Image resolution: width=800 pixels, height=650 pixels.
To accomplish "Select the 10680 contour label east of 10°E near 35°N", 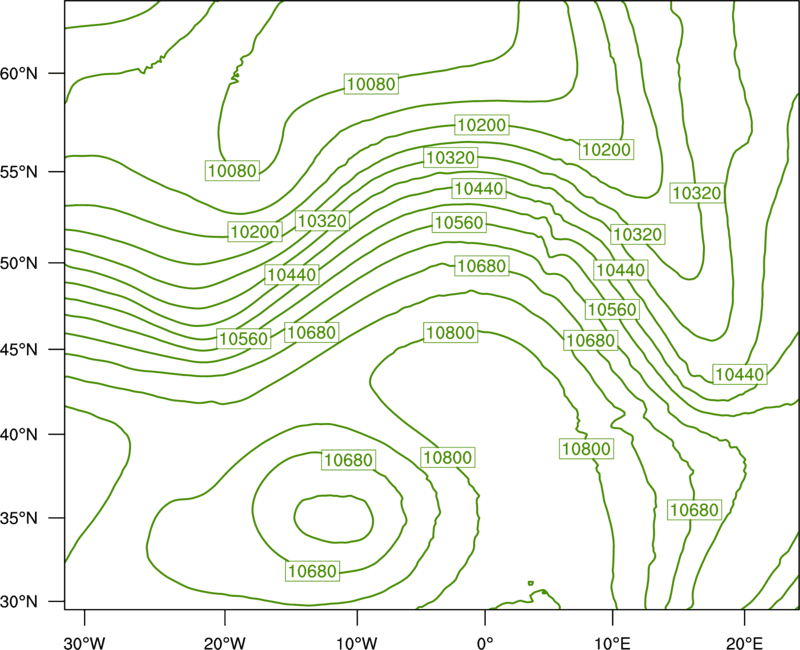I will point(694,510).
